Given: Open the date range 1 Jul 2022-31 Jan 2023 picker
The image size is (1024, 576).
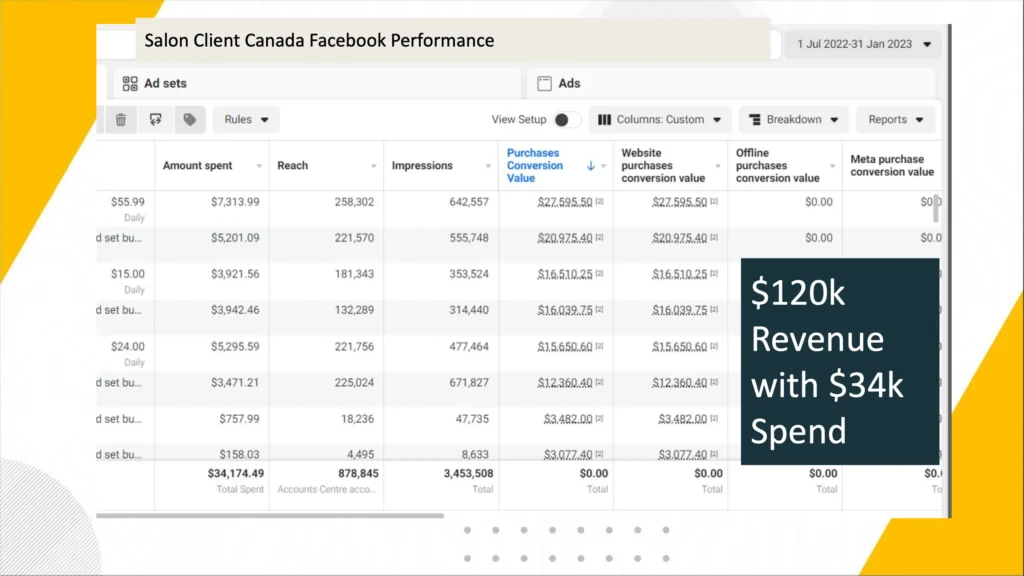Looking at the screenshot, I should tap(864, 44).
